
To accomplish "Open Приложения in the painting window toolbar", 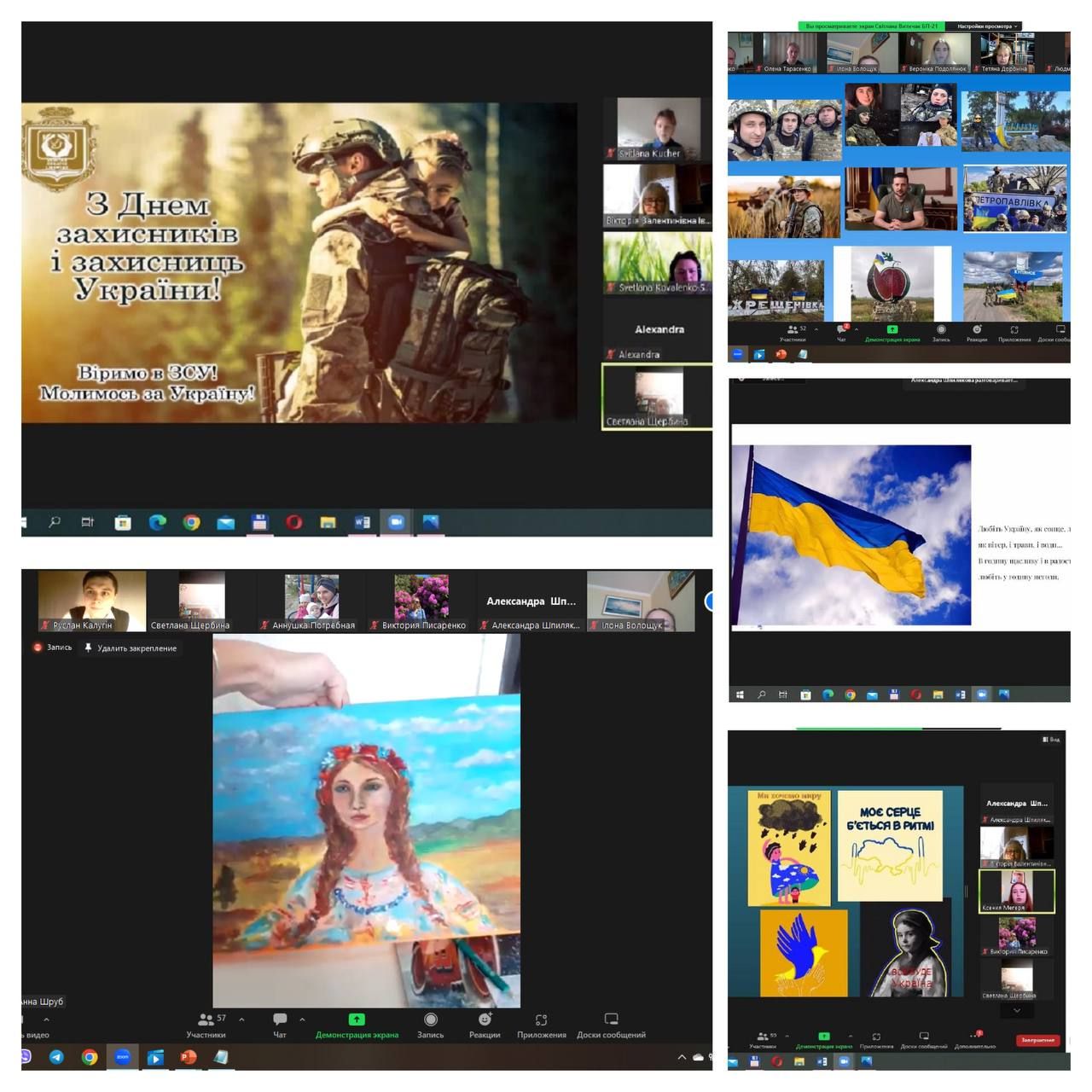I will pos(541,1024).
